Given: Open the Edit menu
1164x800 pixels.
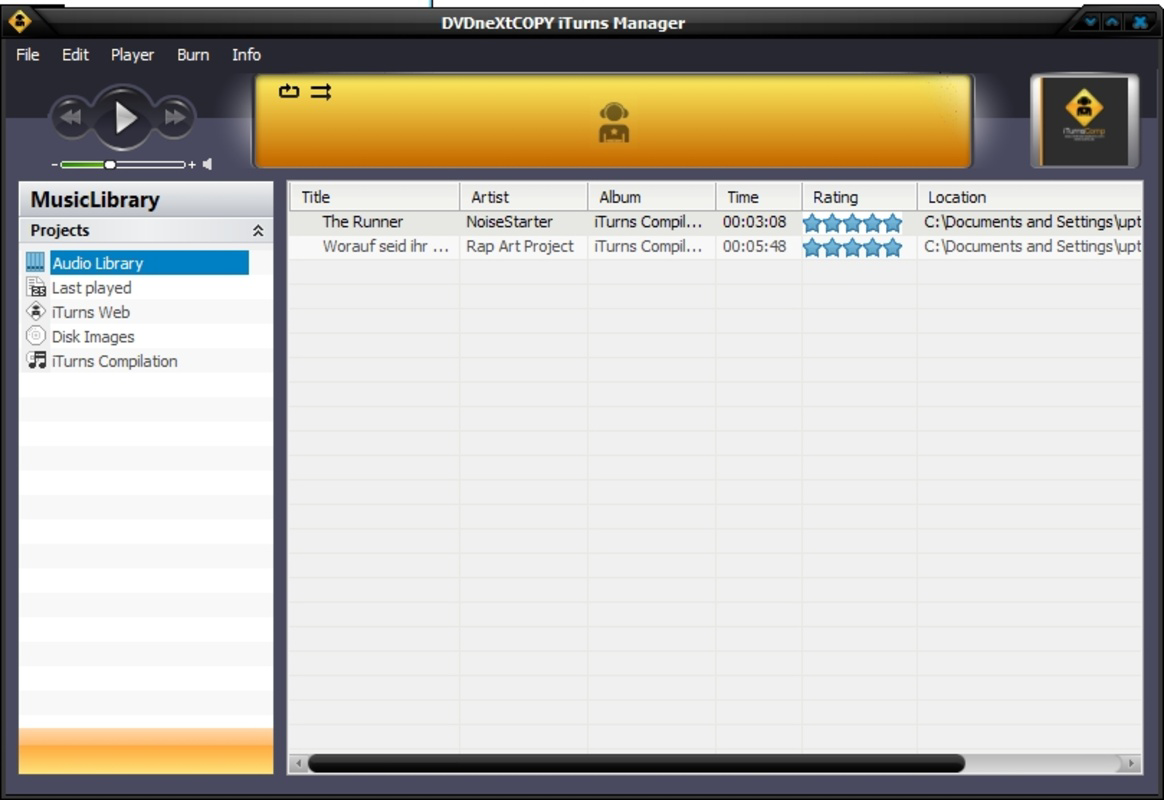Looking at the screenshot, I should click(75, 55).
